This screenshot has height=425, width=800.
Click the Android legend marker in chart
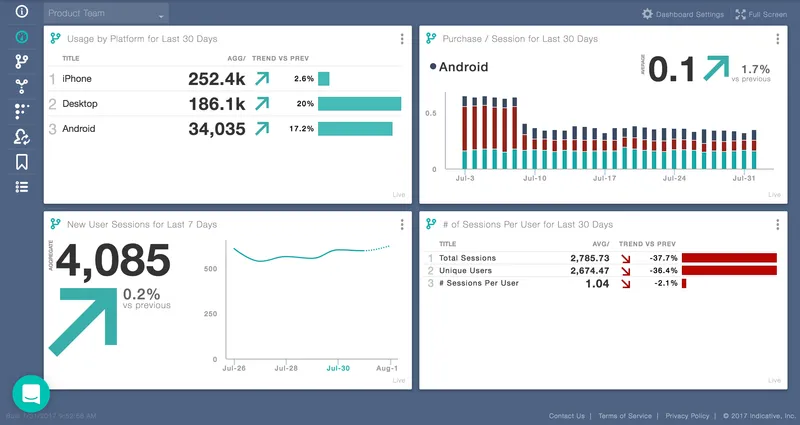click(x=433, y=66)
